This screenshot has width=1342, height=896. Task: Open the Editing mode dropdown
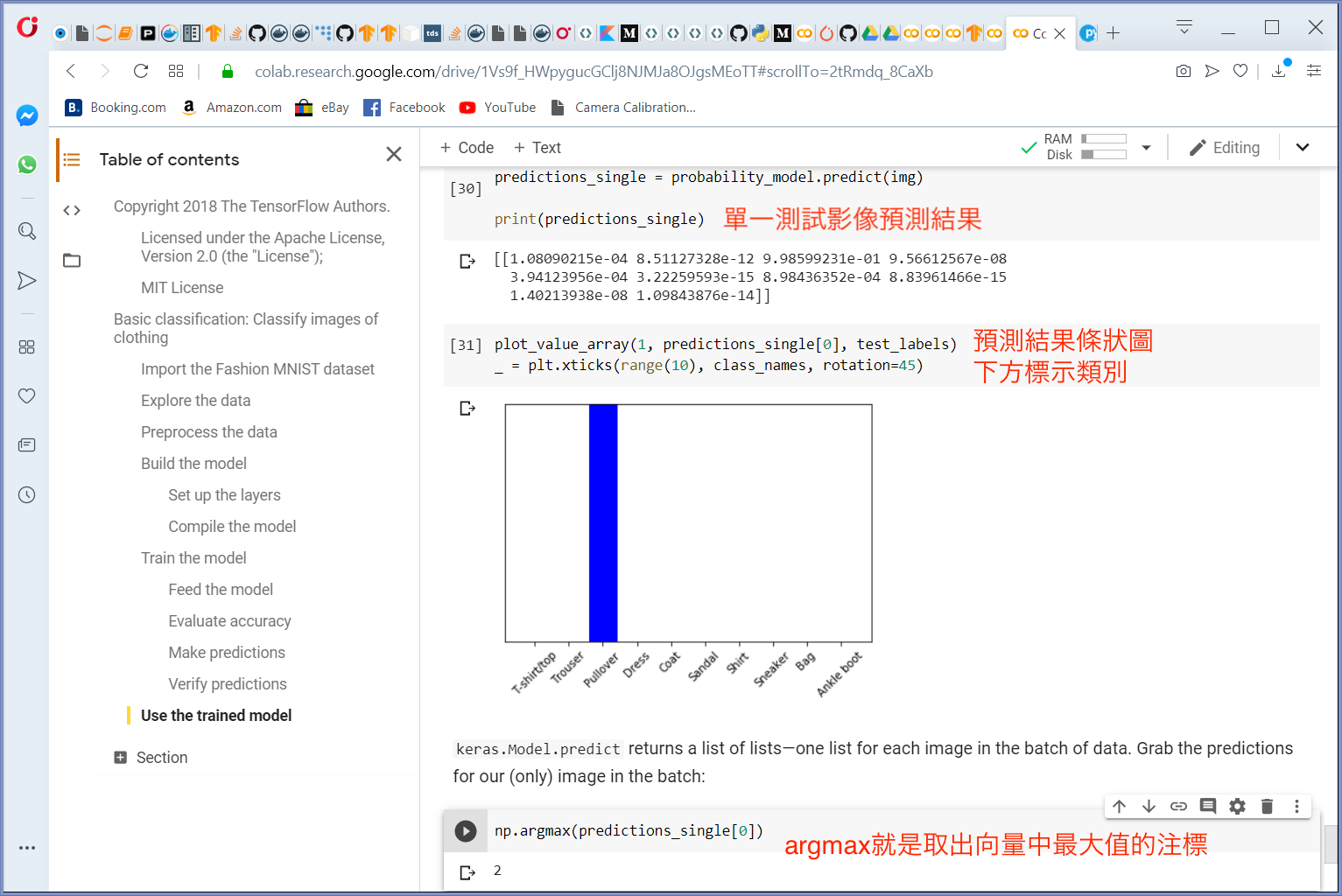click(x=1225, y=148)
